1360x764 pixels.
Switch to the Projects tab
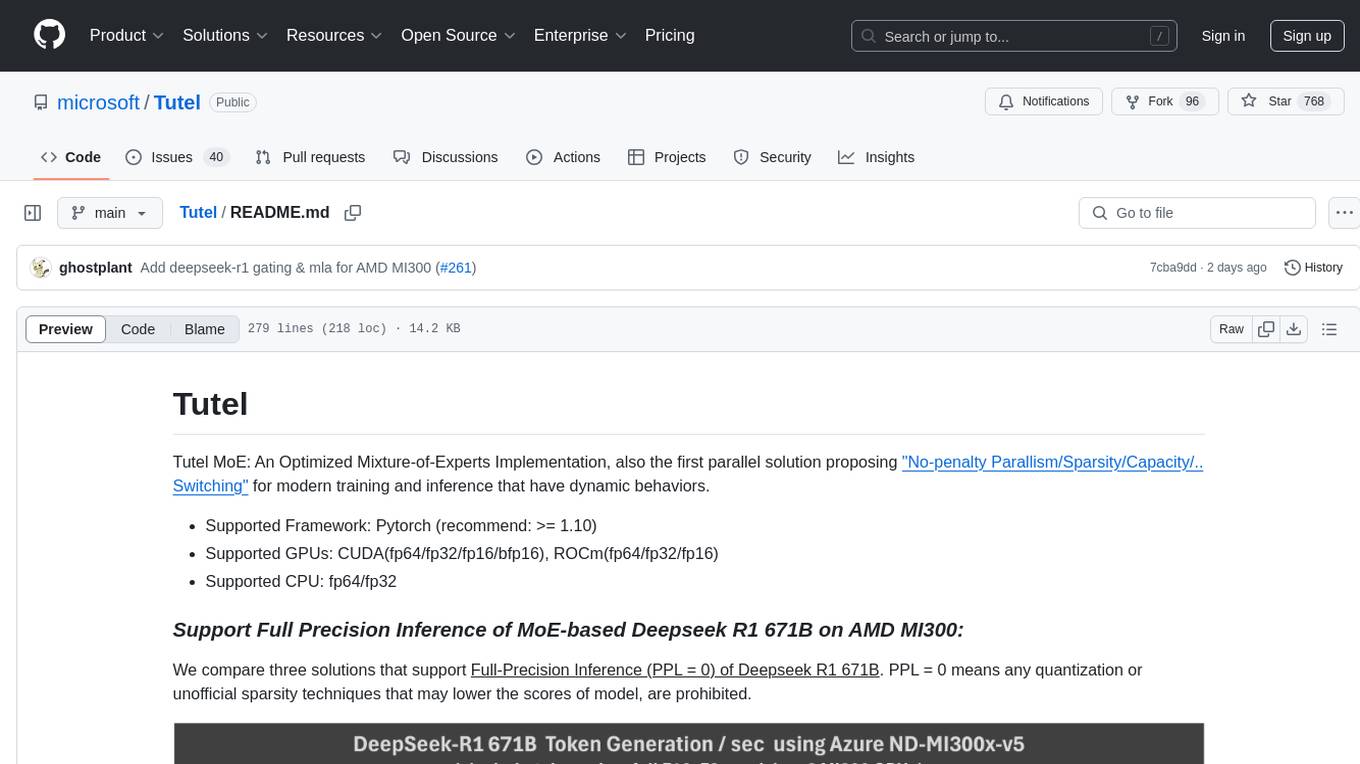coord(667,157)
